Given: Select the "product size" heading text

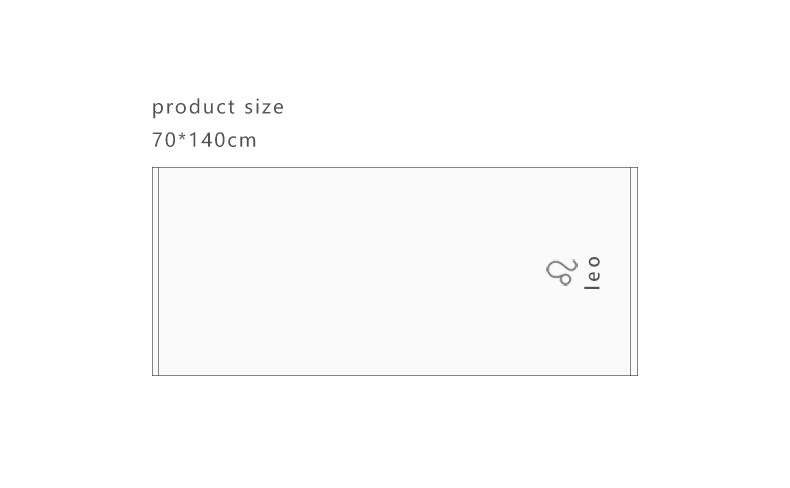Looking at the screenshot, I should point(218,107).
